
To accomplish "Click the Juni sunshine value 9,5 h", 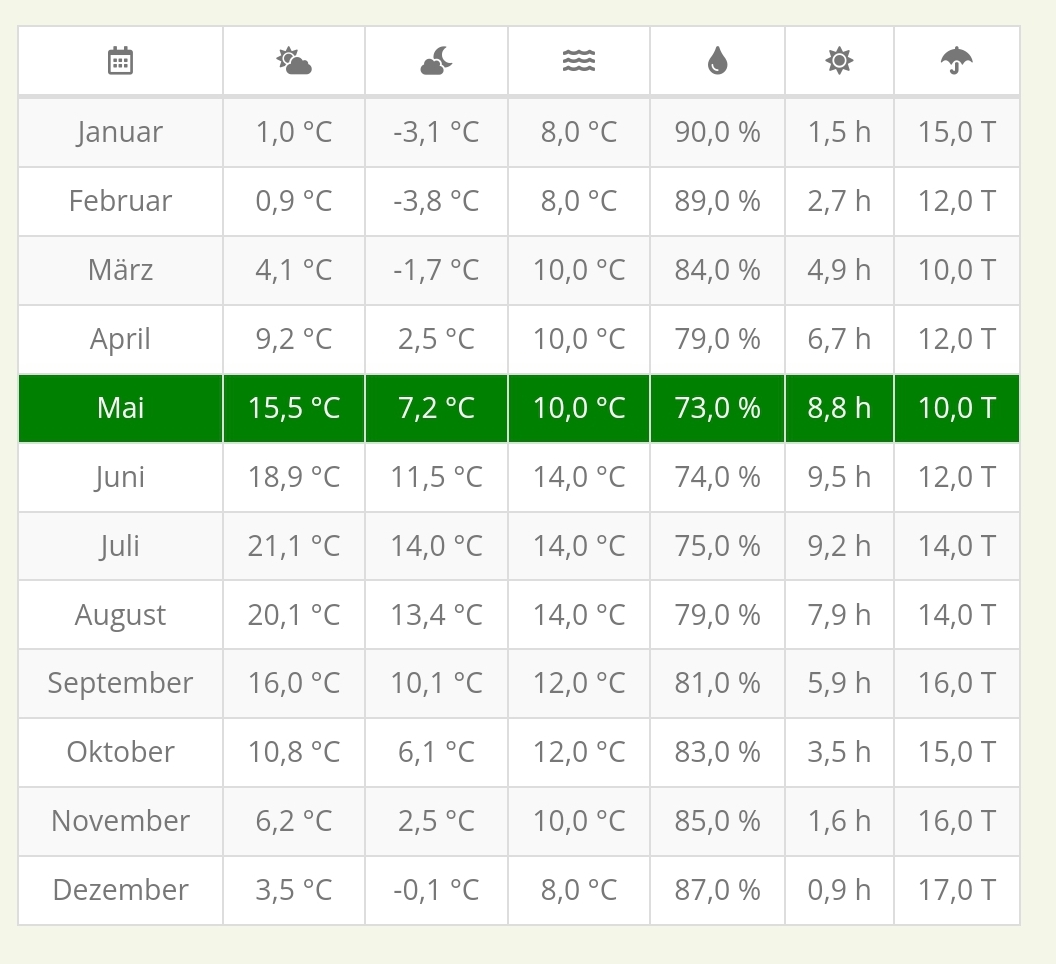I will coord(839,477).
